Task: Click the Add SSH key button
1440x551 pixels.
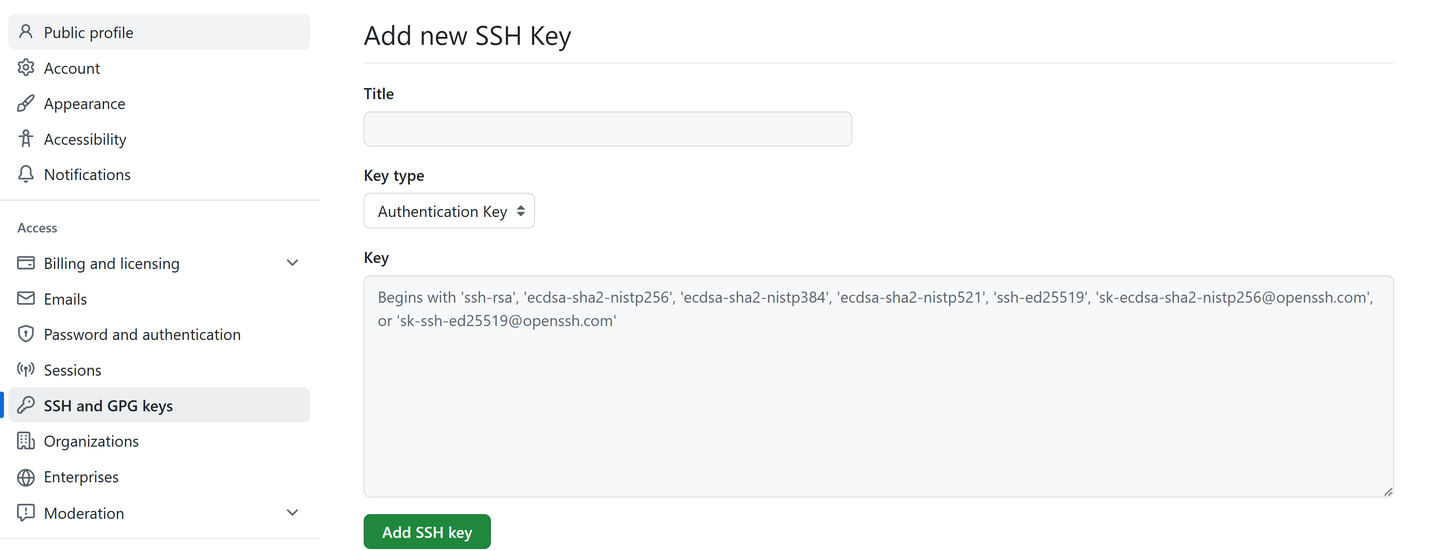Action: point(427,532)
